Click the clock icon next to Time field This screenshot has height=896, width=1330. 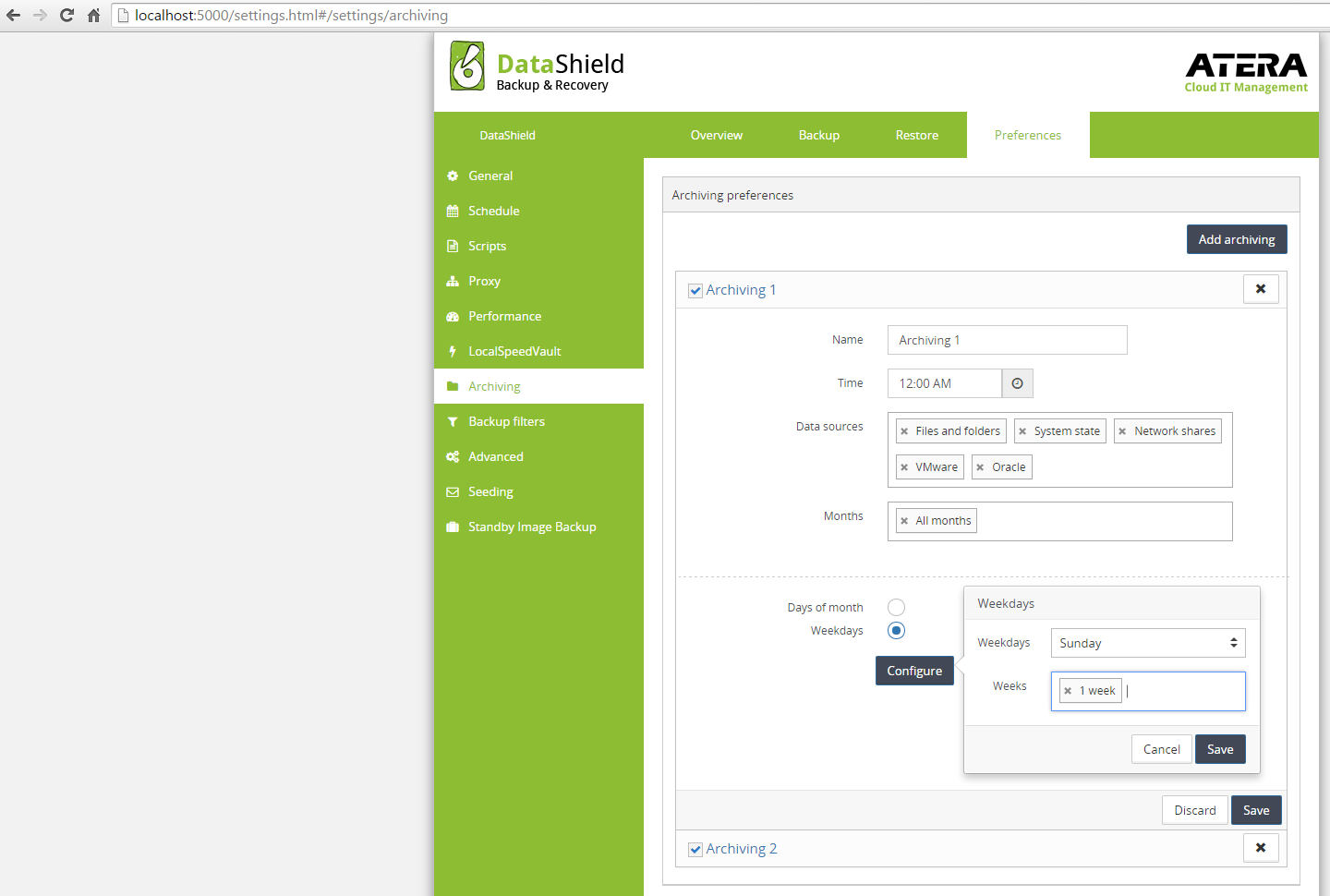(x=1017, y=383)
